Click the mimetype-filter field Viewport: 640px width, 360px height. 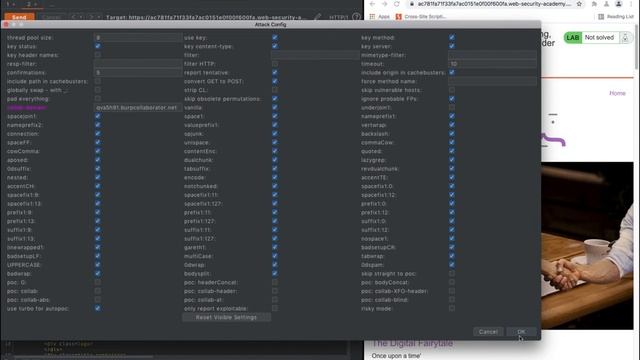pos(492,55)
